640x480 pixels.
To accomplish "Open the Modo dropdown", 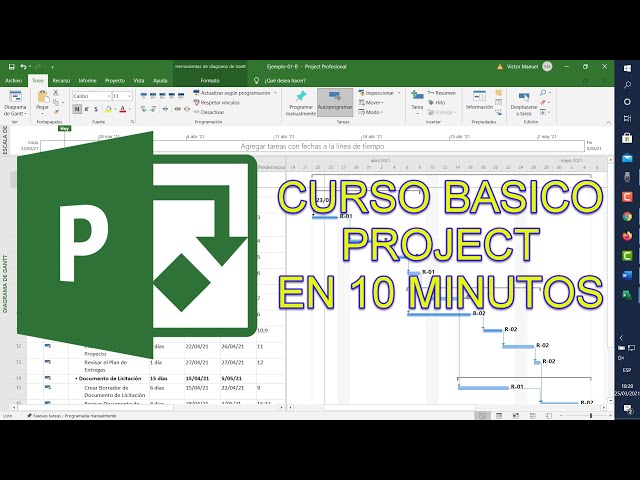I will tap(371, 112).
